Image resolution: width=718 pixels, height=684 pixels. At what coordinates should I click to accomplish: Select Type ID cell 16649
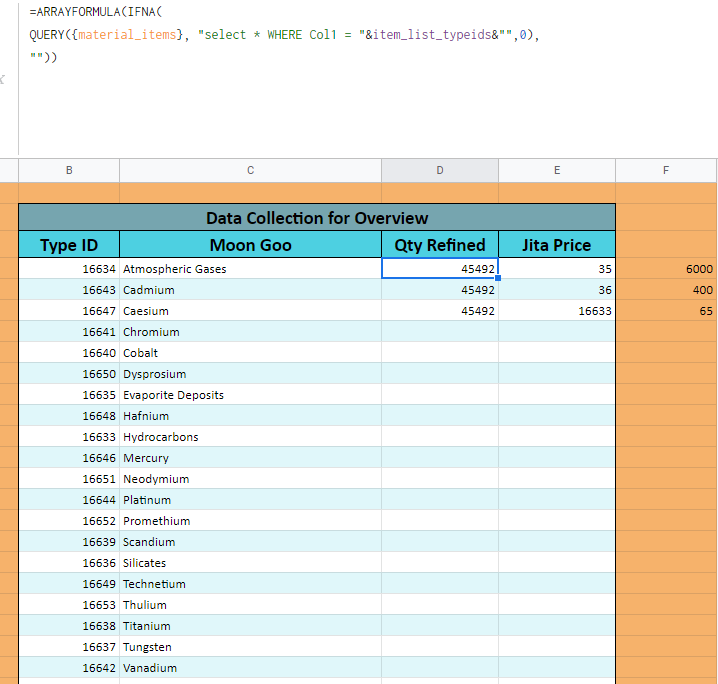pyautogui.click(x=69, y=584)
